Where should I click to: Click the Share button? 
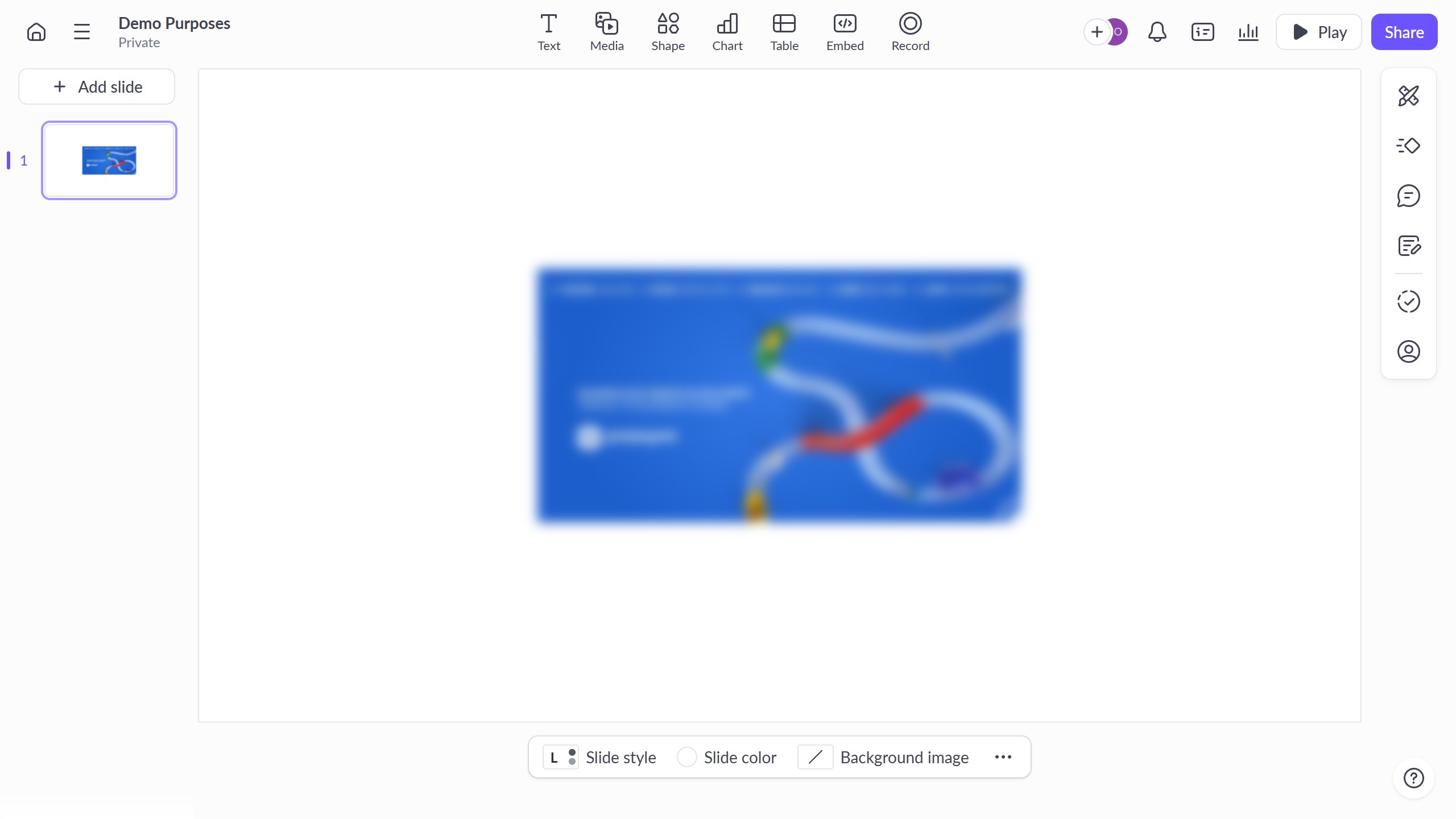(x=1404, y=32)
